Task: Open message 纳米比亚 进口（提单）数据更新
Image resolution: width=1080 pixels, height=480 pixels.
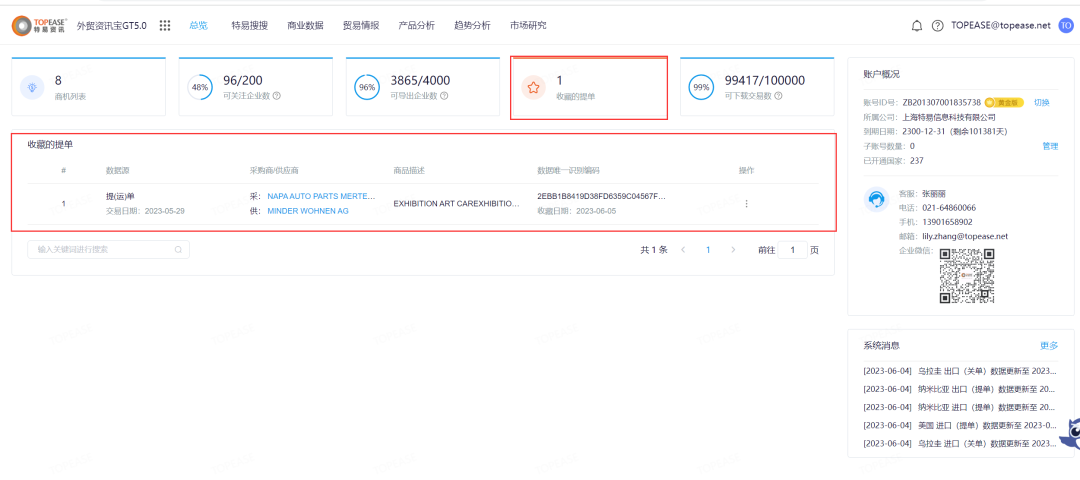Action: (x=959, y=407)
